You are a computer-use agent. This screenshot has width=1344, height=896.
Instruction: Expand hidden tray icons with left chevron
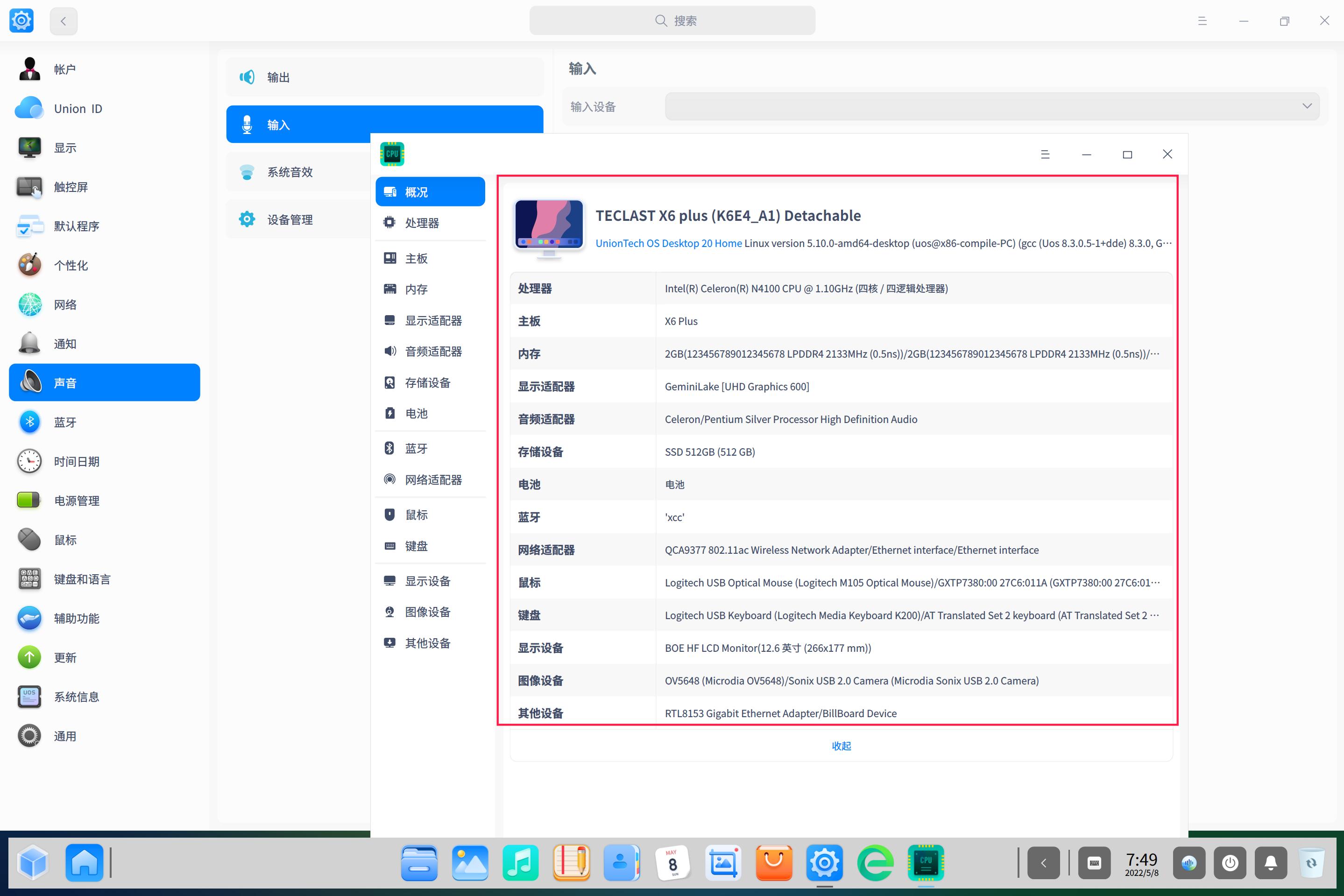click(1043, 863)
